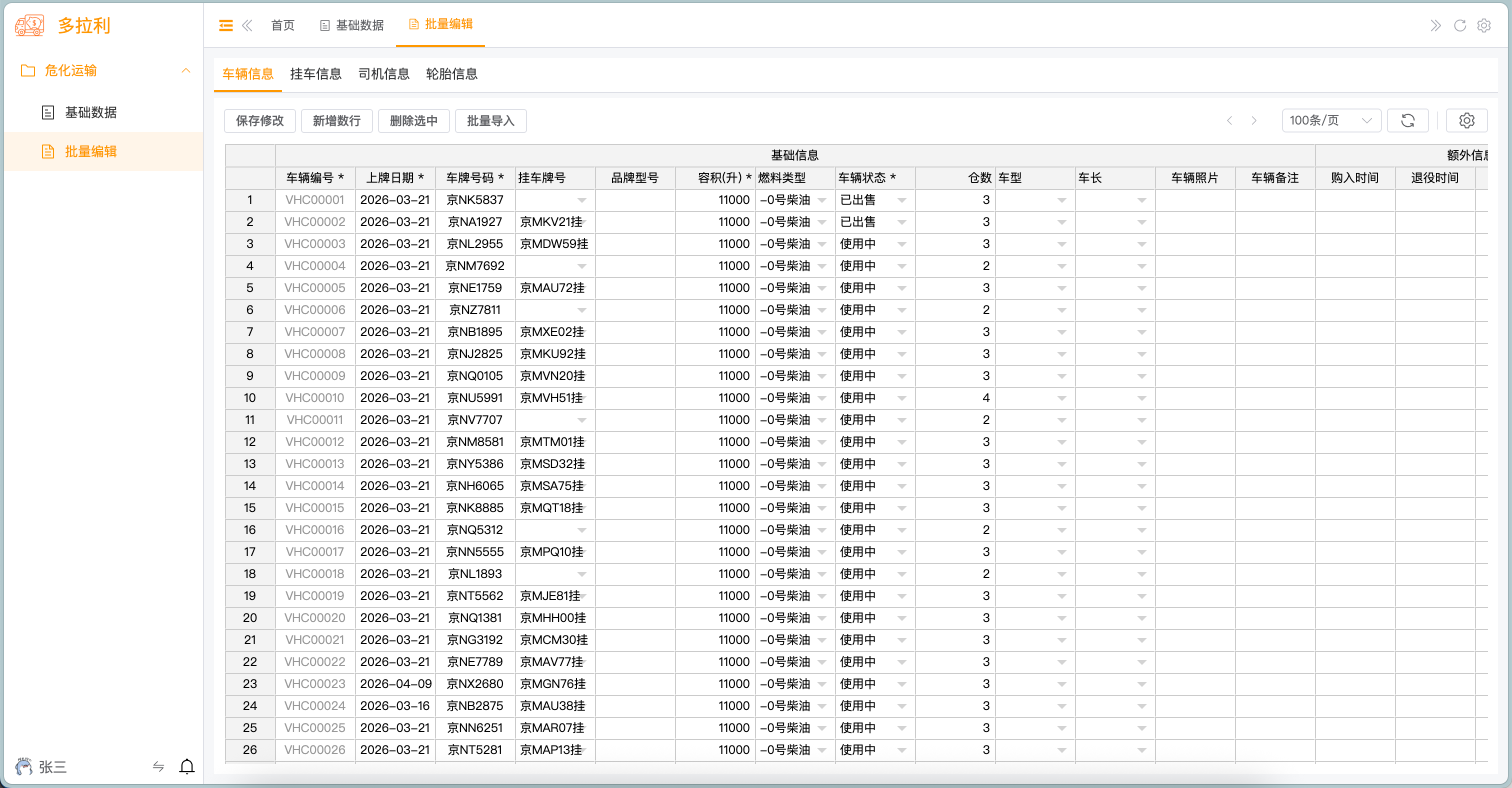Go to next page with right arrow

pos(1254,120)
